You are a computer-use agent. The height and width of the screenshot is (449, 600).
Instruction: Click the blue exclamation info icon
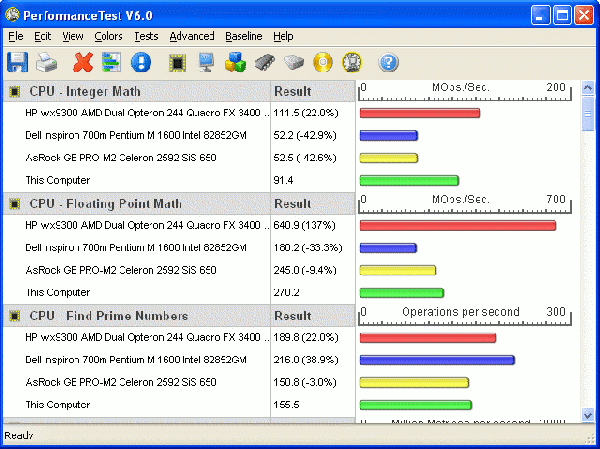140,62
